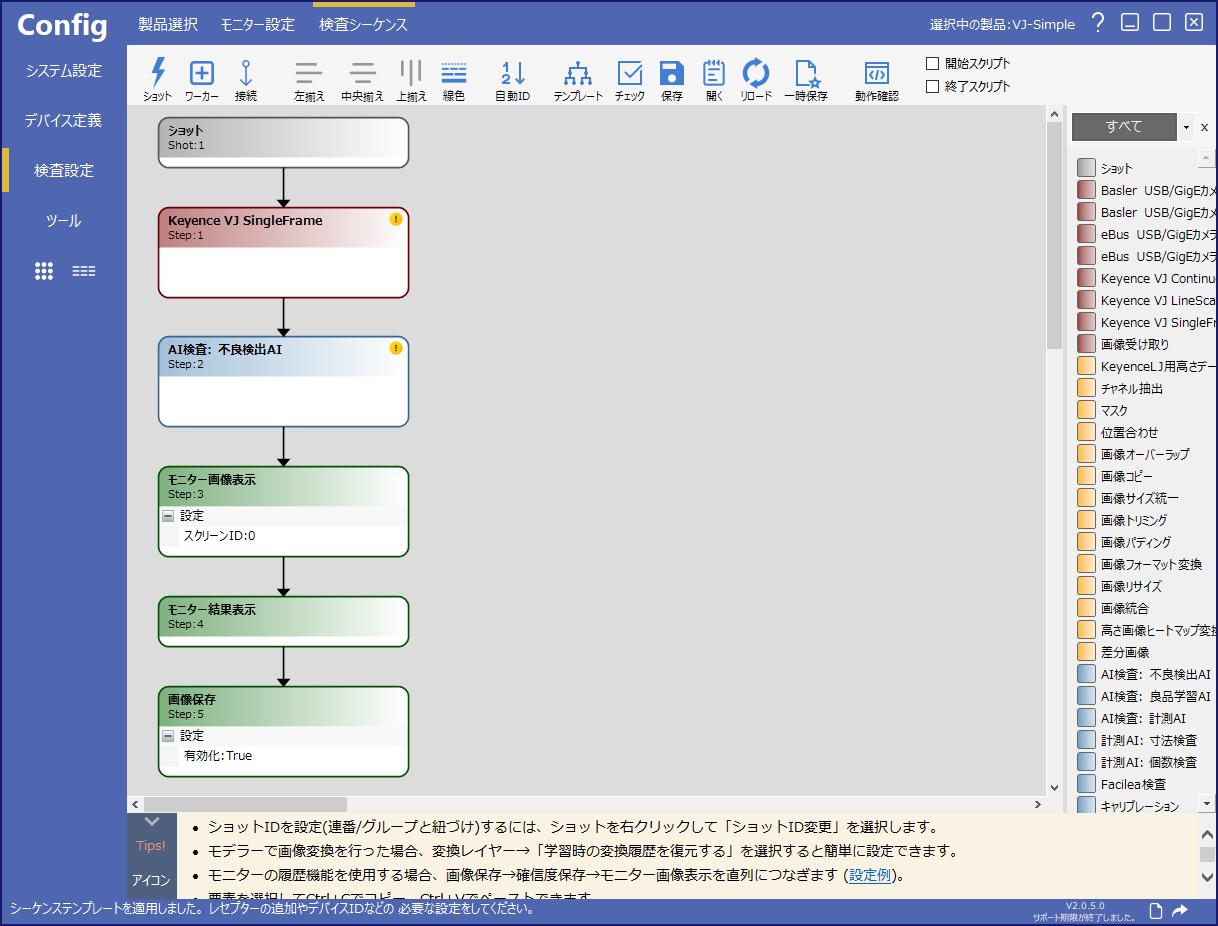Open the 設定例 link in tips

[868, 876]
